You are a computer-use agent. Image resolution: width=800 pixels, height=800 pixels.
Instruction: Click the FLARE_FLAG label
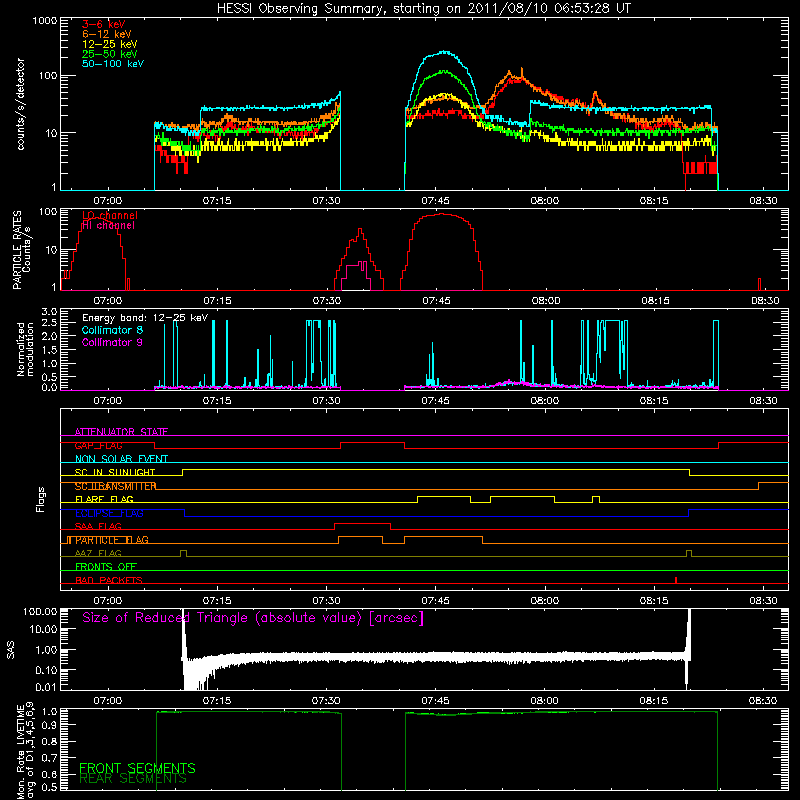pos(104,499)
